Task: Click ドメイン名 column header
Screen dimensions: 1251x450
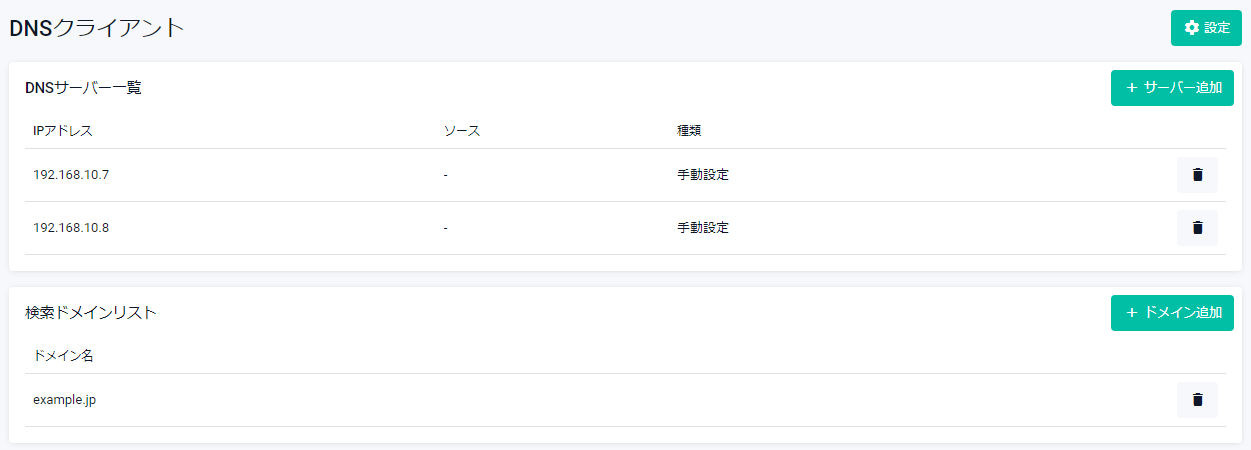Action: (63, 356)
